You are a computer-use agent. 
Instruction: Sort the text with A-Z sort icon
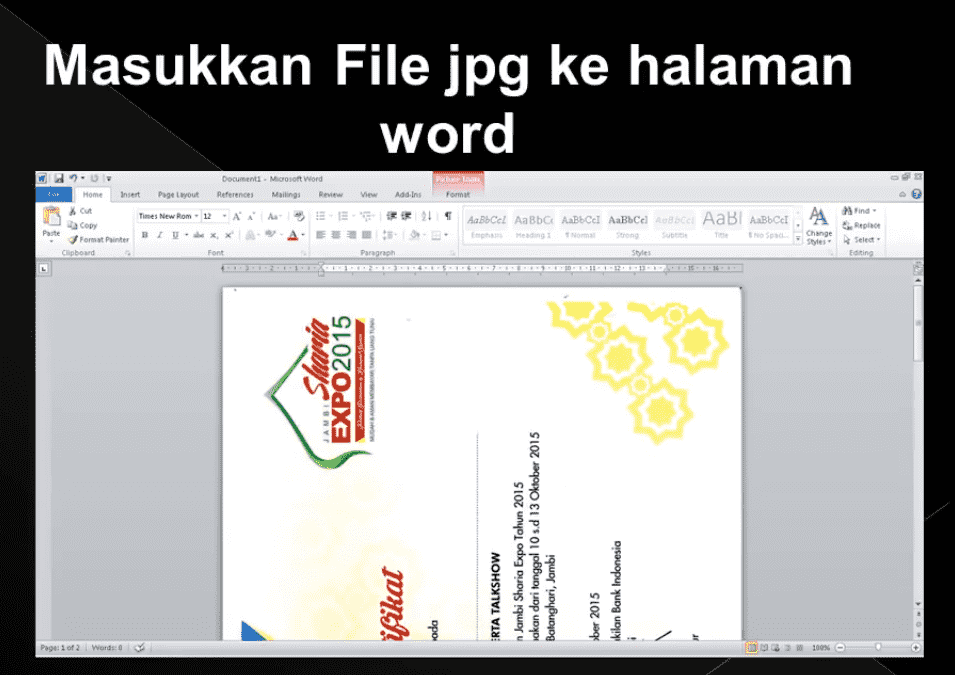(427, 216)
